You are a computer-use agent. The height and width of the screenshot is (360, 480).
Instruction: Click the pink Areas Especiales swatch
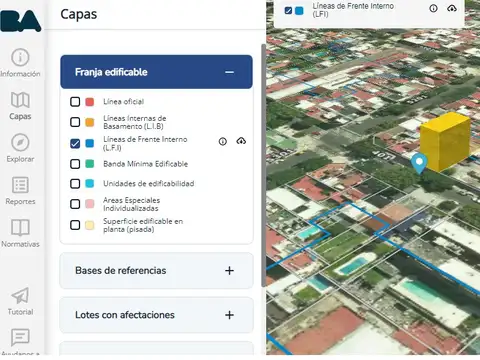(90, 204)
